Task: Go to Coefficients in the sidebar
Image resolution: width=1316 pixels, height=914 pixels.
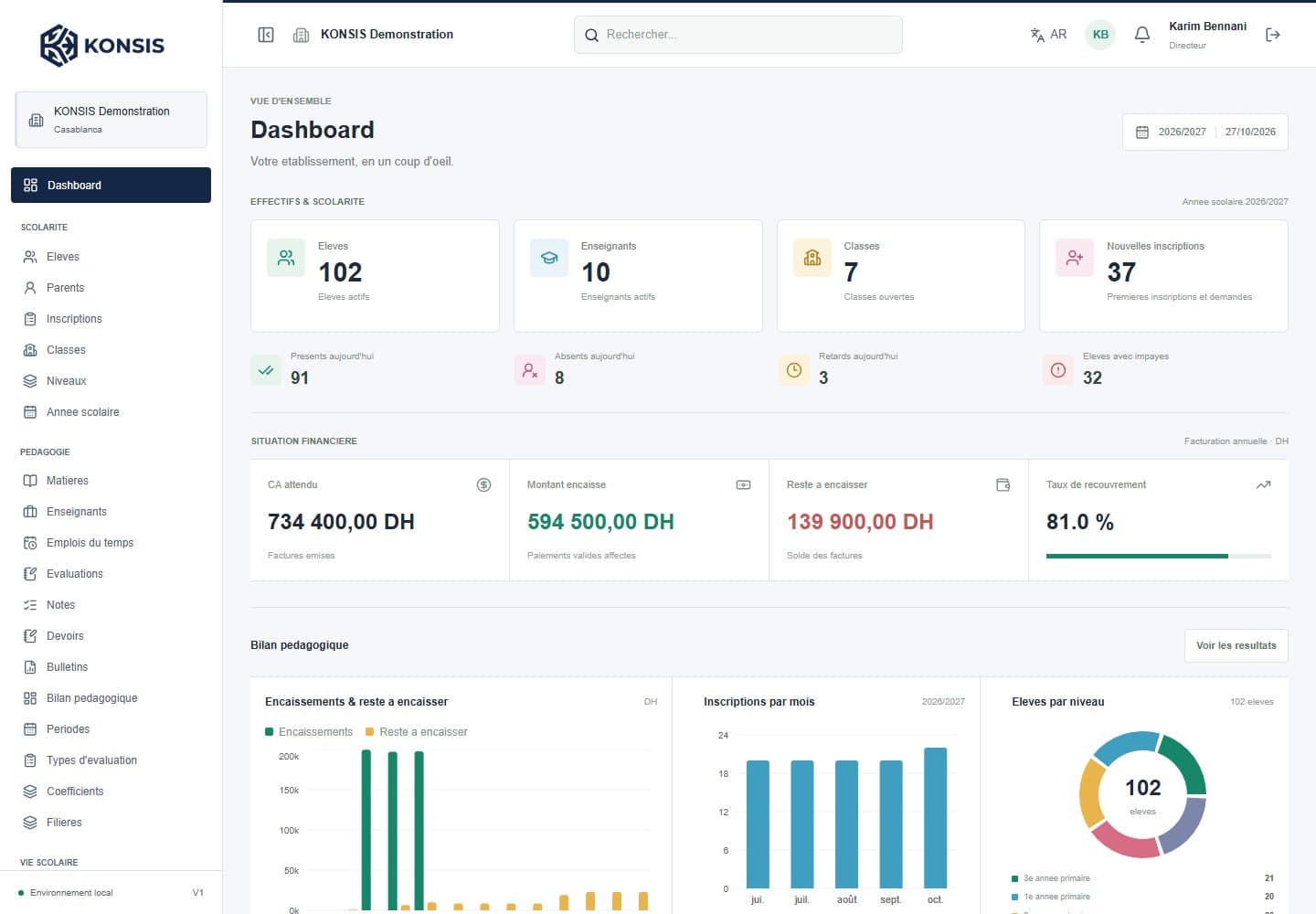Action: pos(111,792)
